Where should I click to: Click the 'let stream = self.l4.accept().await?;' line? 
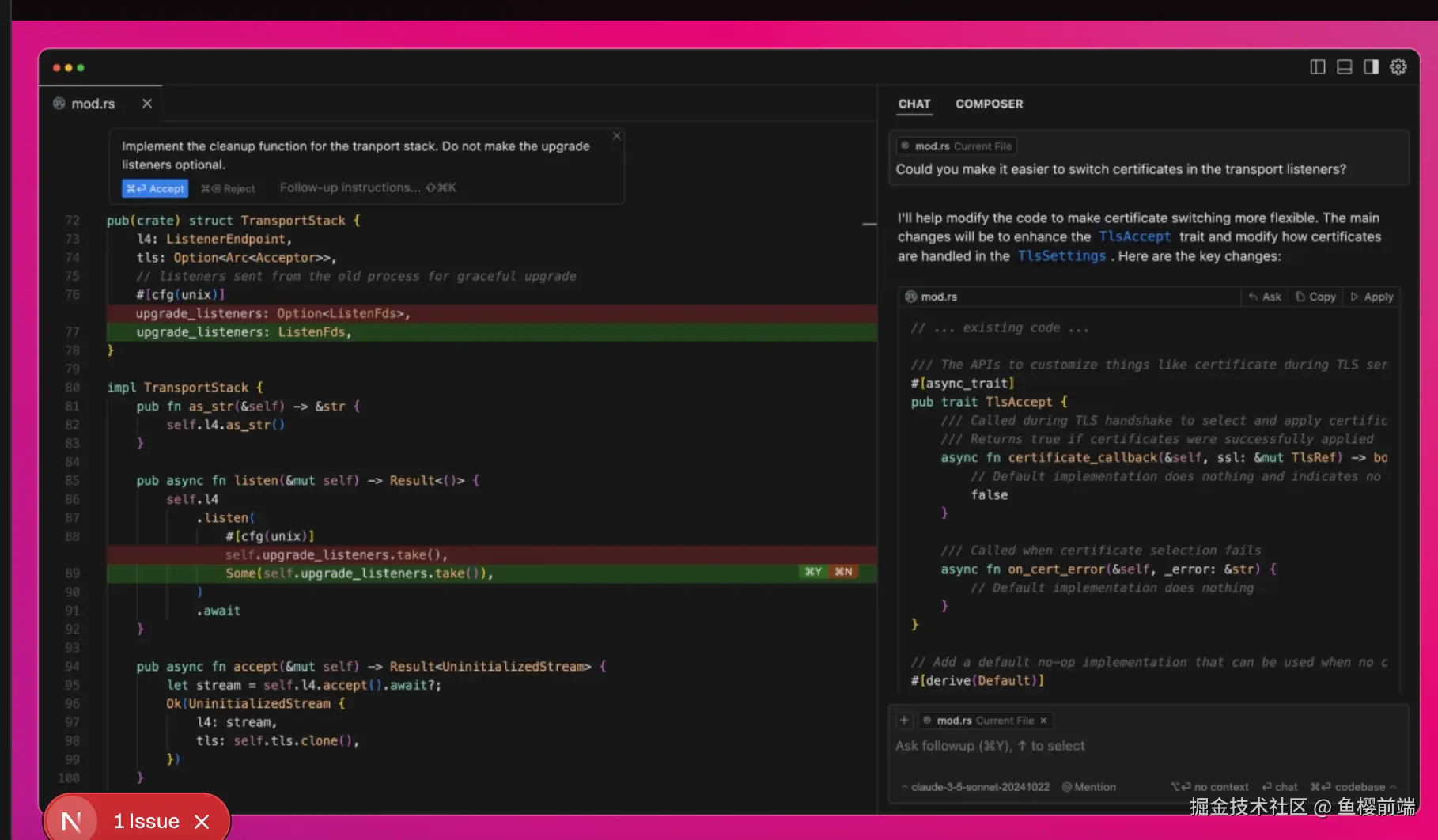pos(304,685)
